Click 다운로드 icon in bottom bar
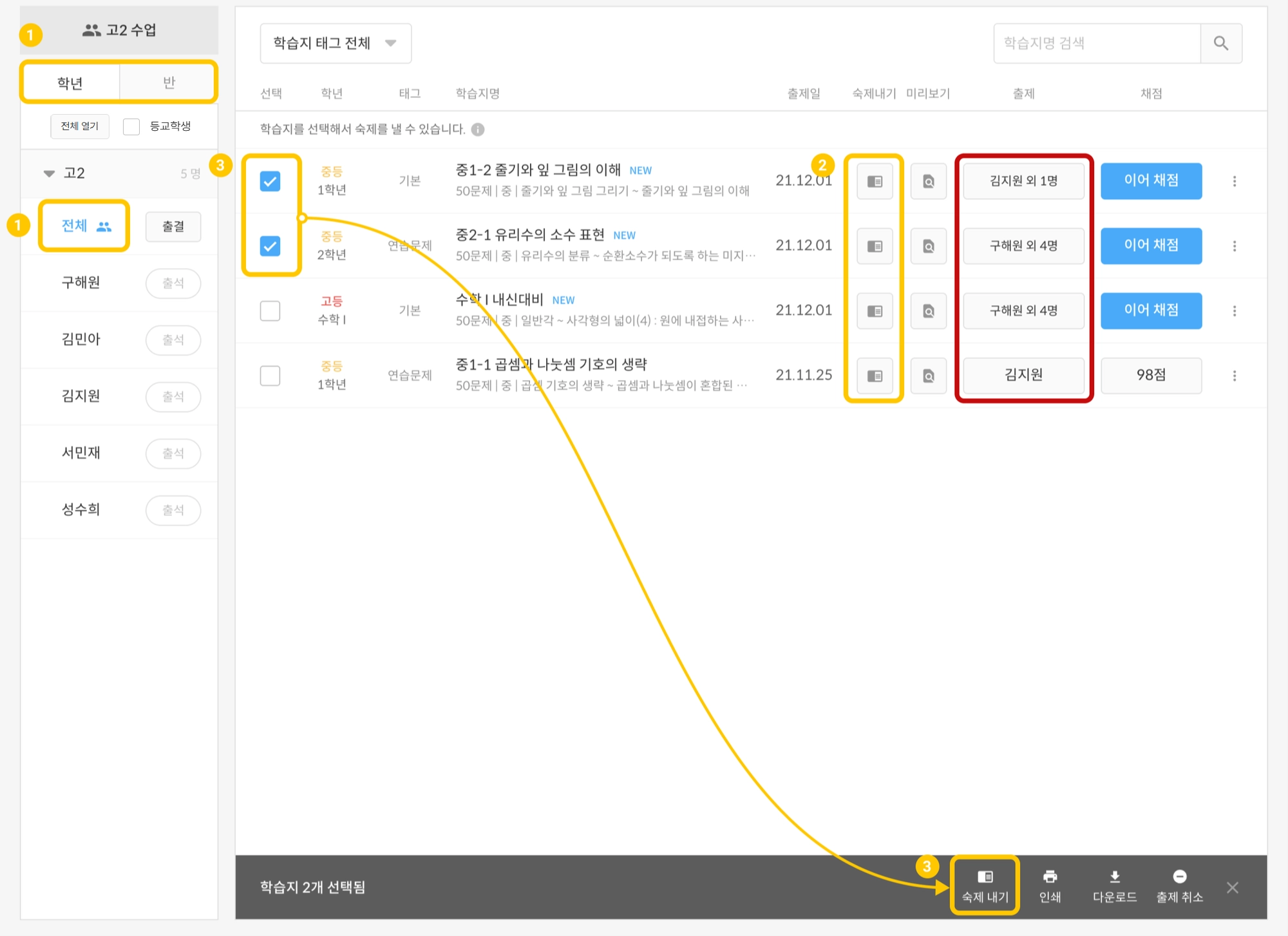The width and height of the screenshot is (1288, 936). pyautogui.click(x=1114, y=877)
